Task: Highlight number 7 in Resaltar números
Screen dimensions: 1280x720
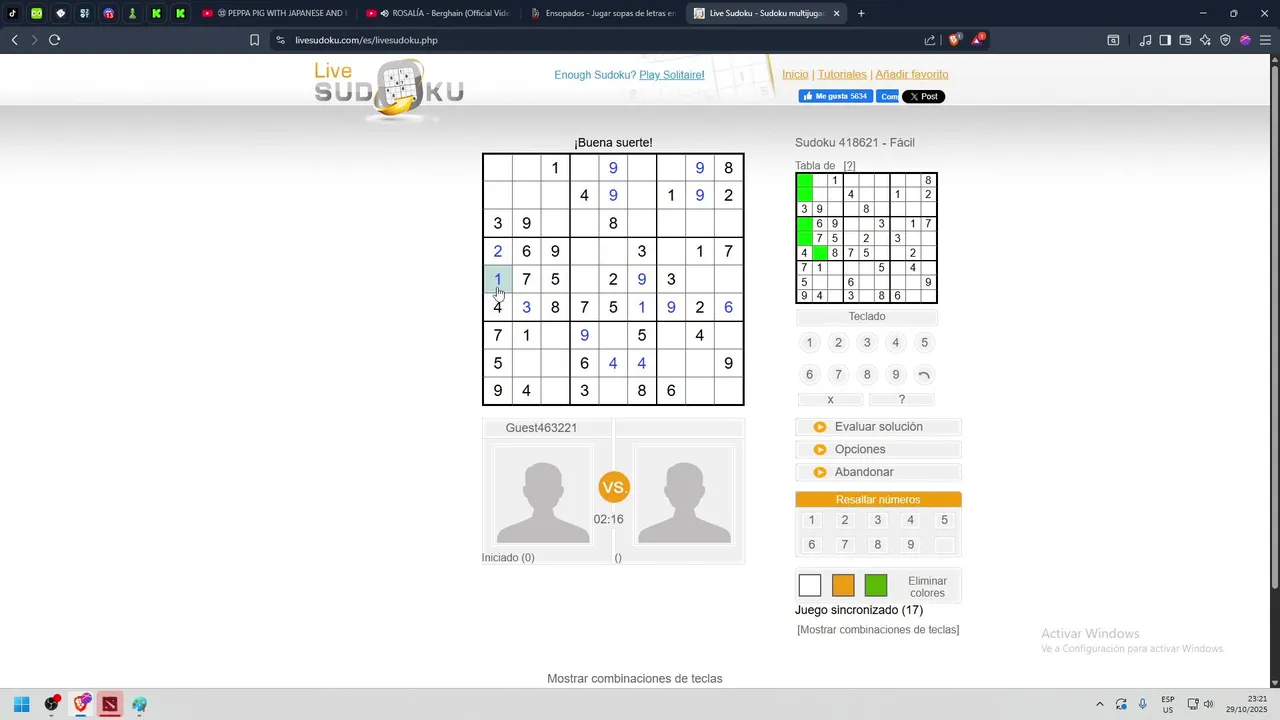Action: (845, 545)
